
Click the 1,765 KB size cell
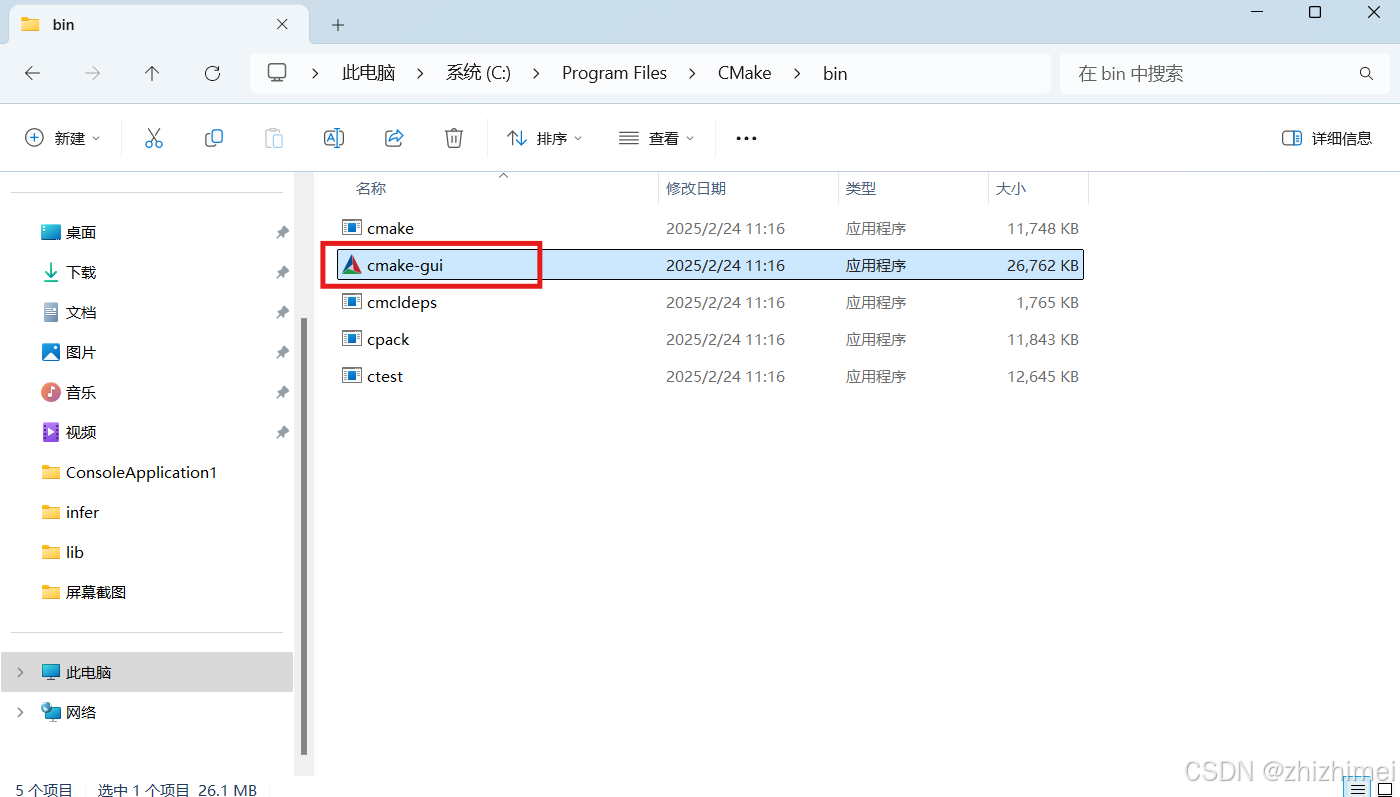pos(1047,302)
